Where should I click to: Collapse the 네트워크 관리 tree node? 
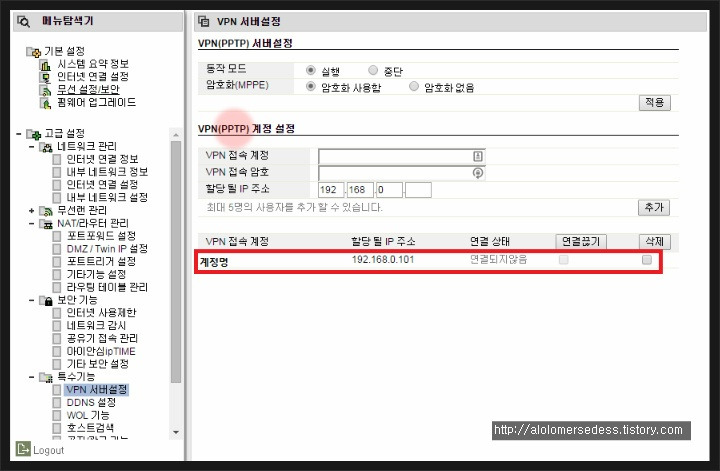point(31,147)
